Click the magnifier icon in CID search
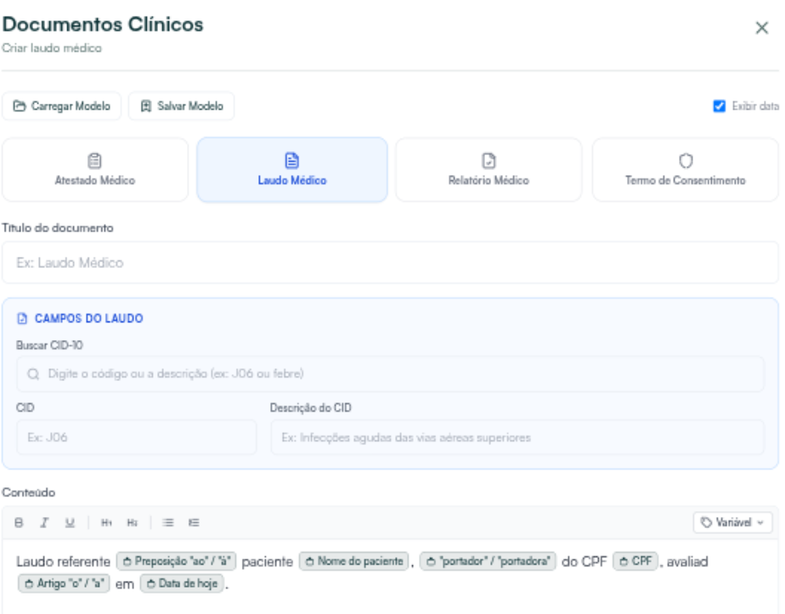Screen dimensions: 785x614 [x=33, y=374]
